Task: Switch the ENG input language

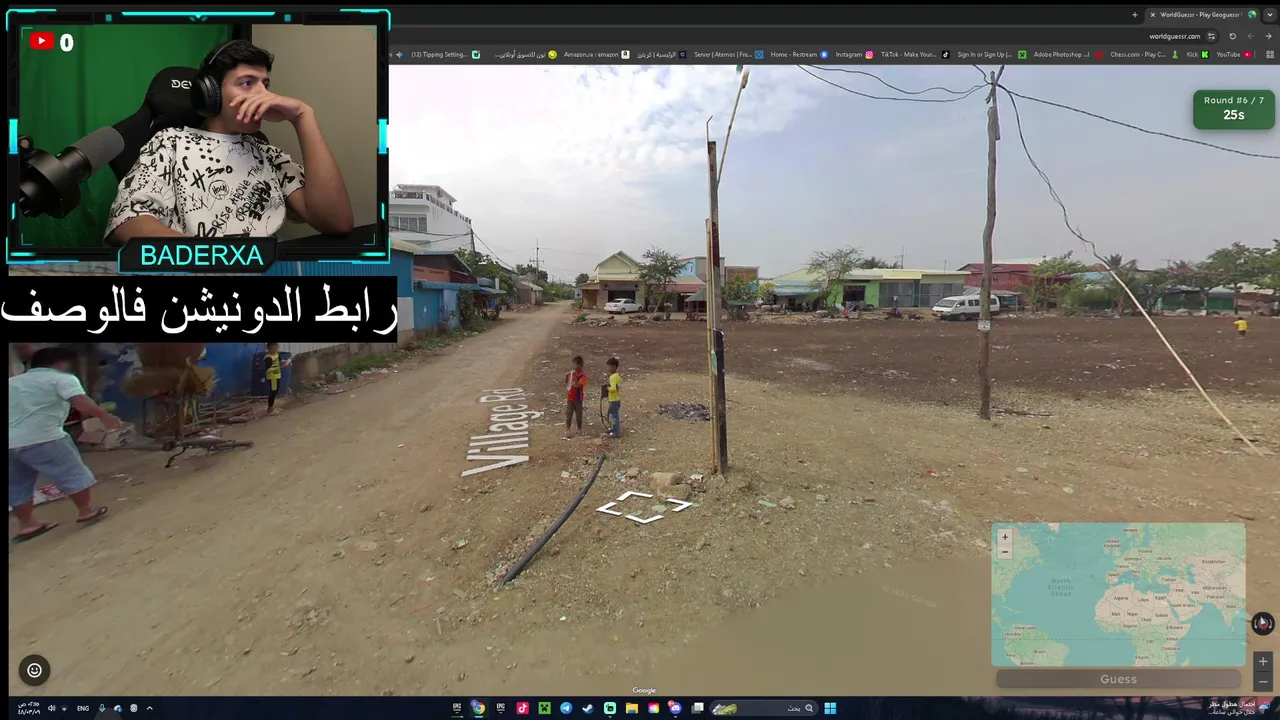Action: 83,708
